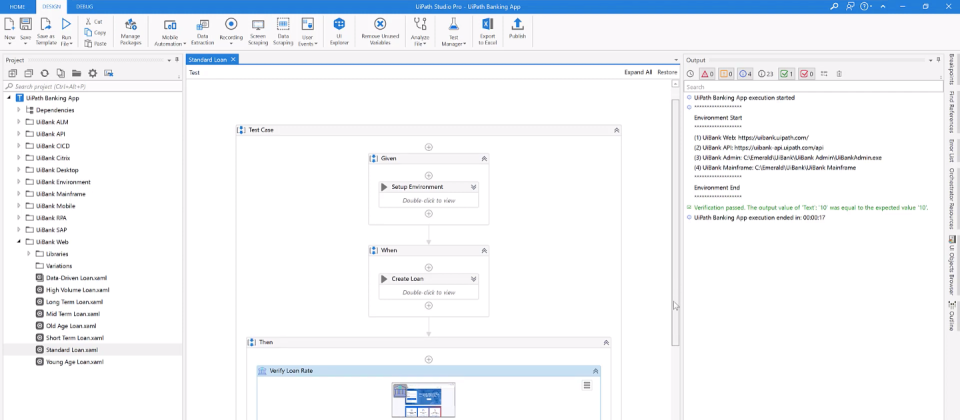Image resolution: width=960 pixels, height=420 pixels.
Task: Launch Screen Scraping
Action: [x=258, y=32]
